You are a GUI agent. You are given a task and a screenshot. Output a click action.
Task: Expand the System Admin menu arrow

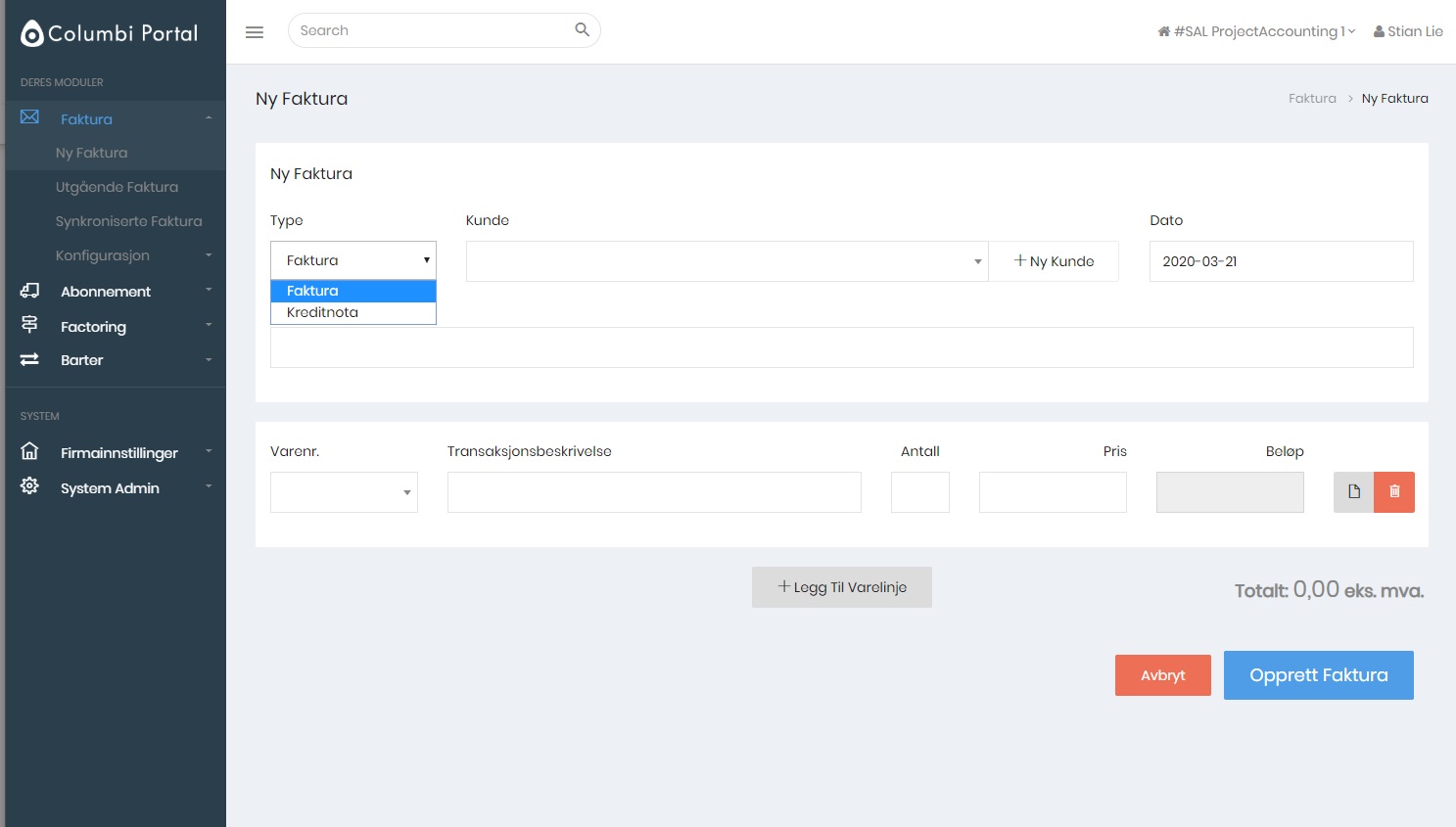coord(209,486)
